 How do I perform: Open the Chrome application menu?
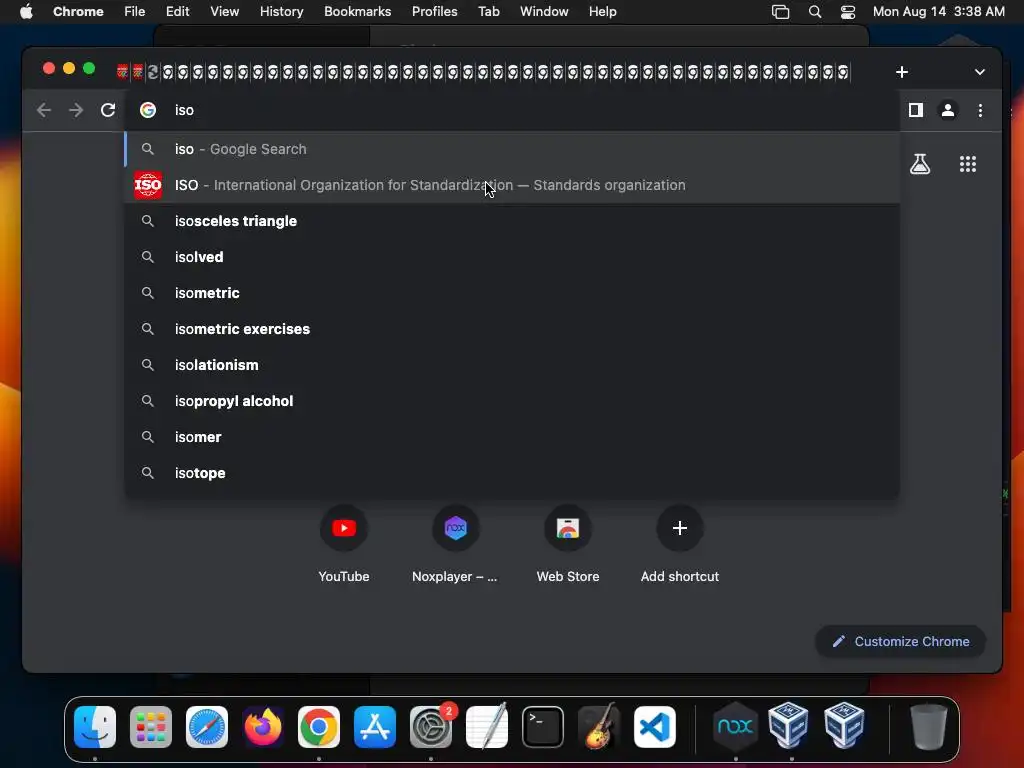[78, 12]
